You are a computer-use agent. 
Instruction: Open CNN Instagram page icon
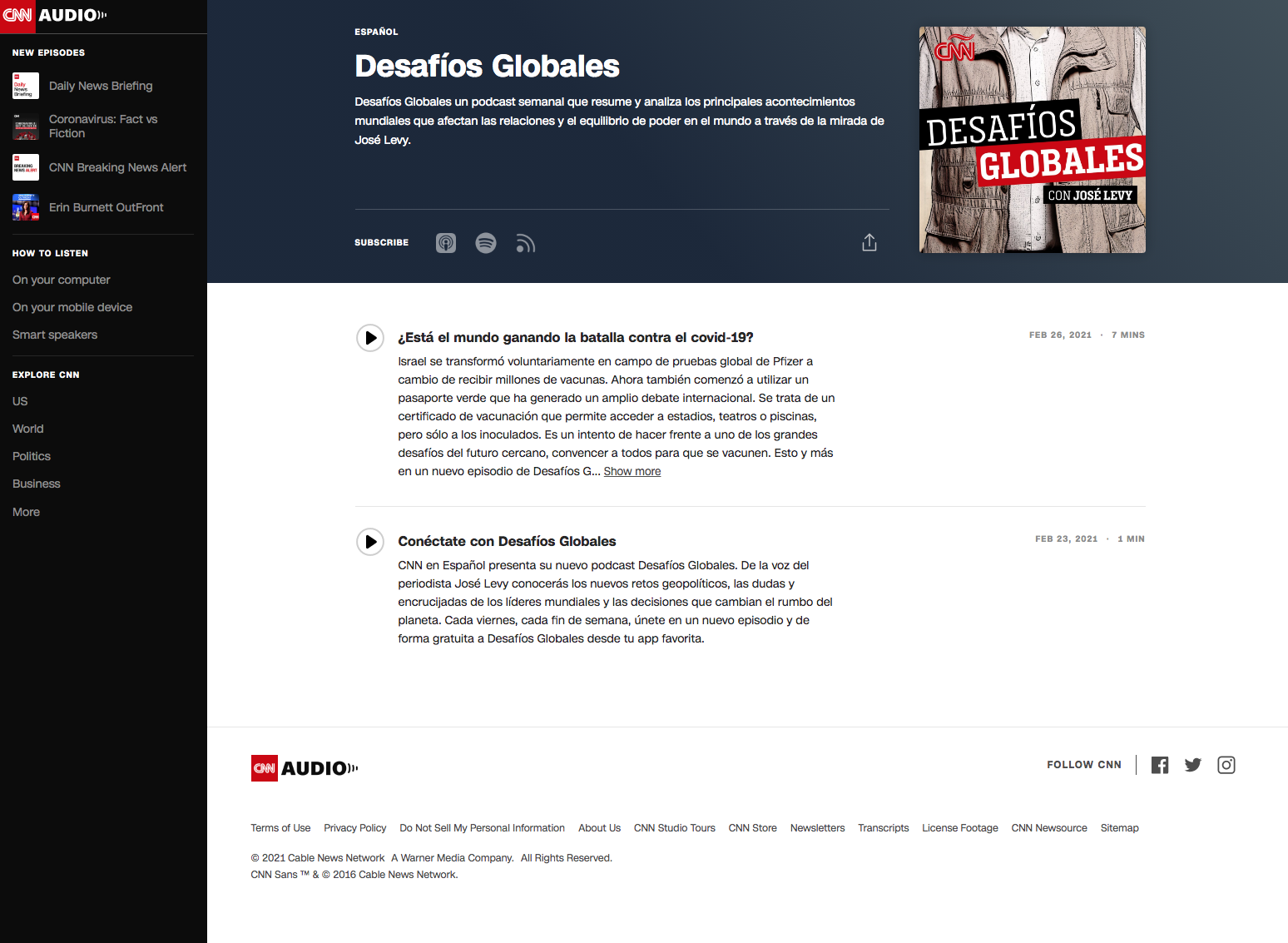1226,765
